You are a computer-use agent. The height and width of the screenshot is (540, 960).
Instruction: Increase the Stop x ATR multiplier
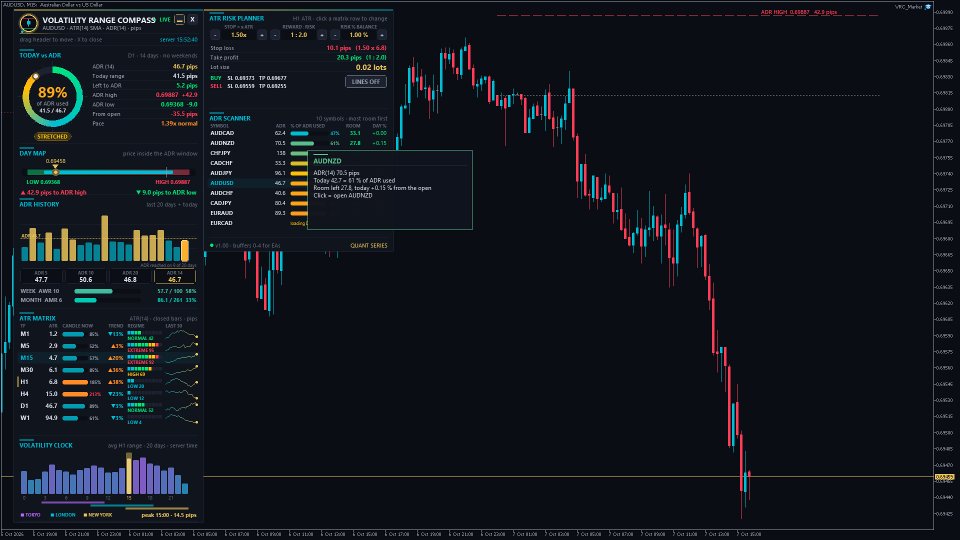coord(262,35)
